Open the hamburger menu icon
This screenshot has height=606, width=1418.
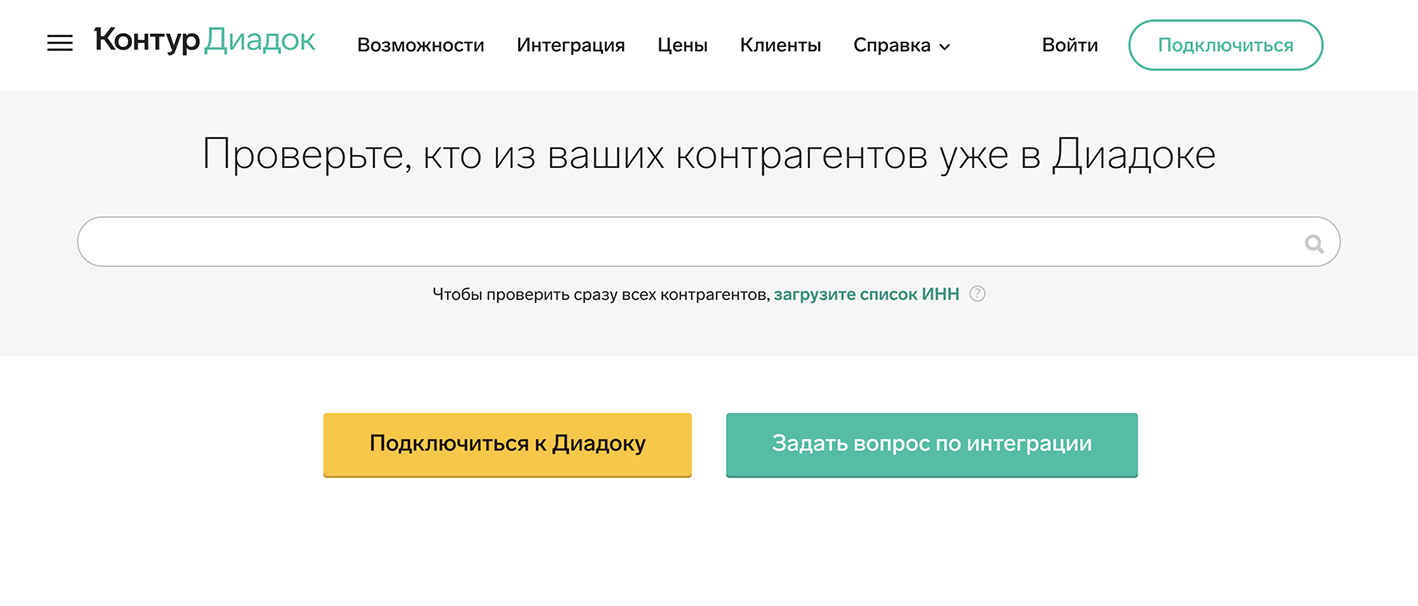point(60,43)
